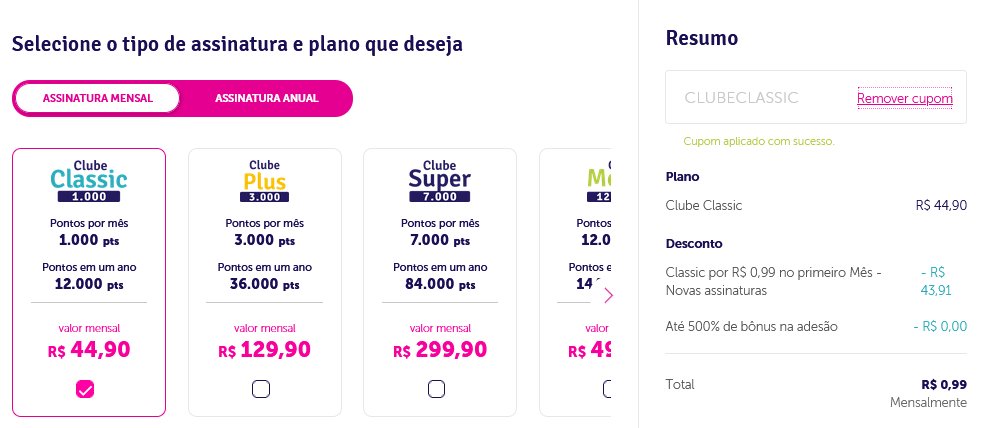Image resolution: width=988 pixels, height=428 pixels.
Task: Click the Clube Super plan card
Action: click(440, 282)
